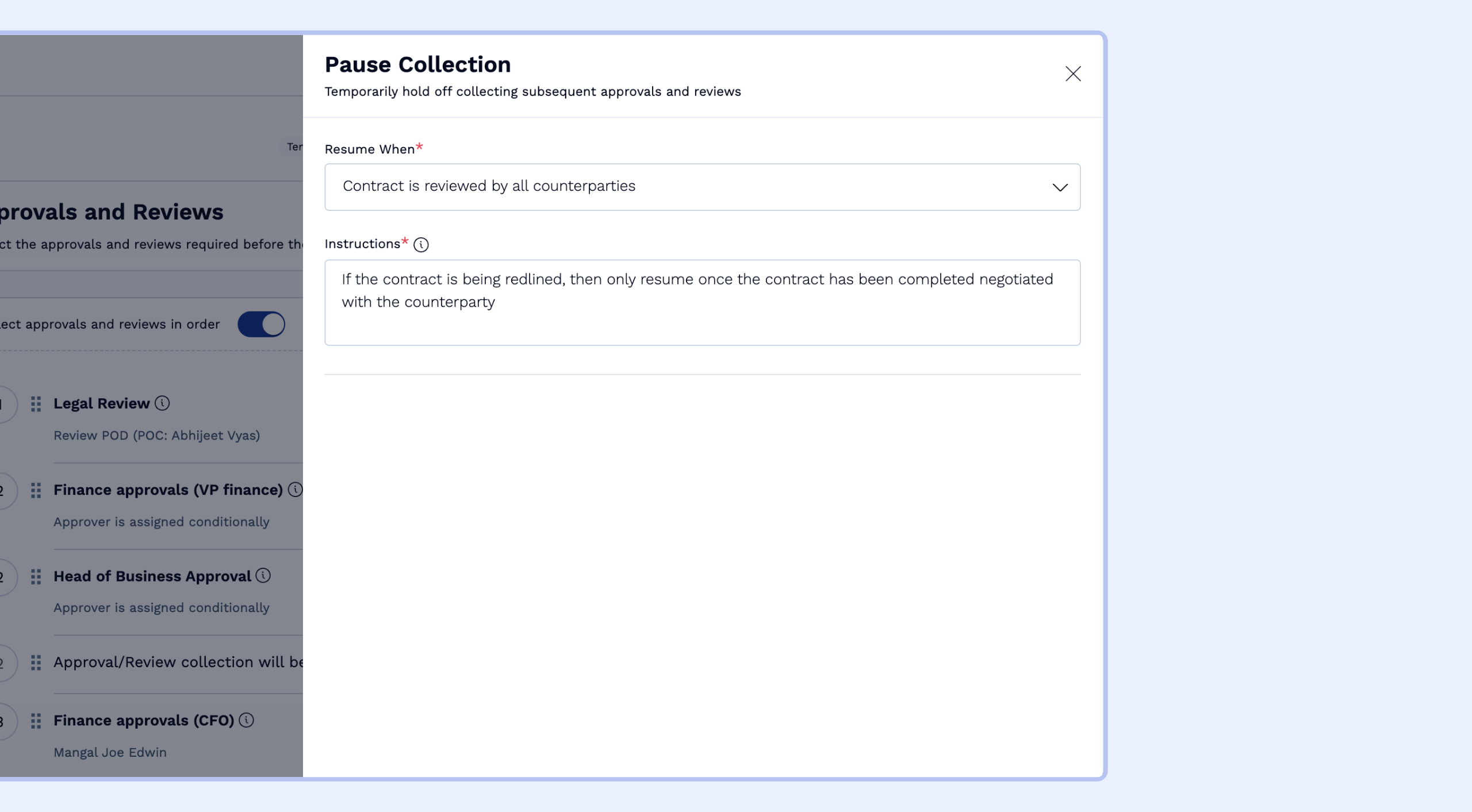Viewport: 1472px width, 812px height.
Task: Click Finance approvals (VP finance) title
Action: click(168, 490)
